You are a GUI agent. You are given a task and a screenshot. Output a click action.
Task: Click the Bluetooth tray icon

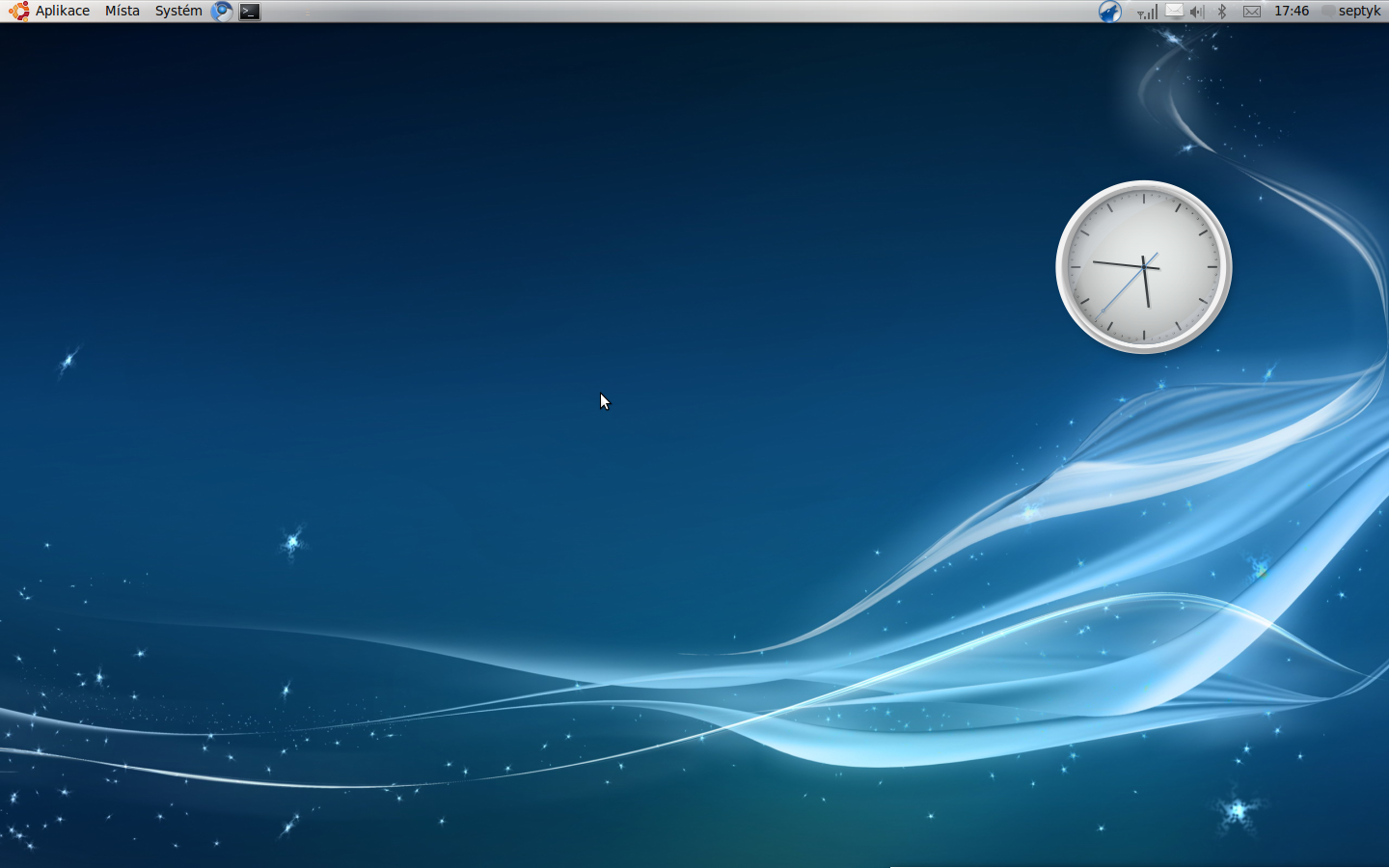(1222, 12)
